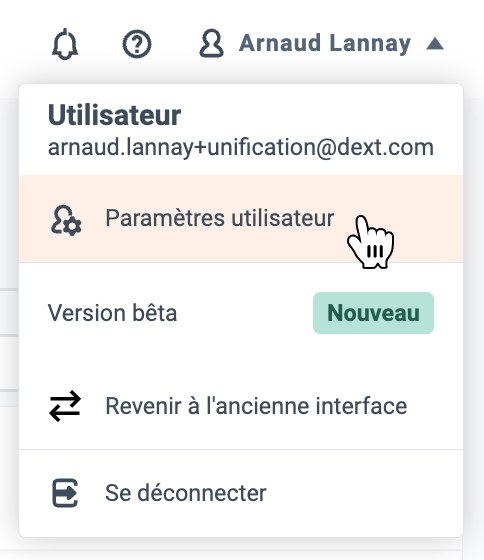Click the Version bêta label

coord(113,313)
